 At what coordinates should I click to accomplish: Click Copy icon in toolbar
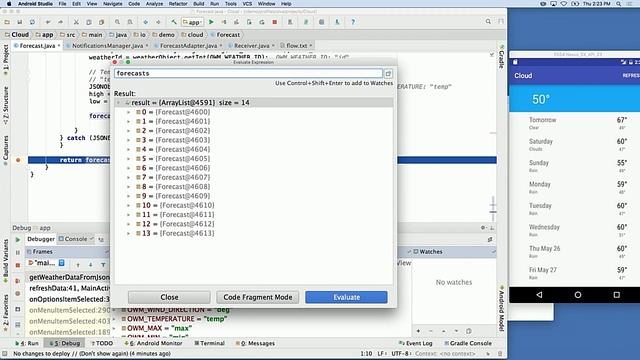coord(89,22)
